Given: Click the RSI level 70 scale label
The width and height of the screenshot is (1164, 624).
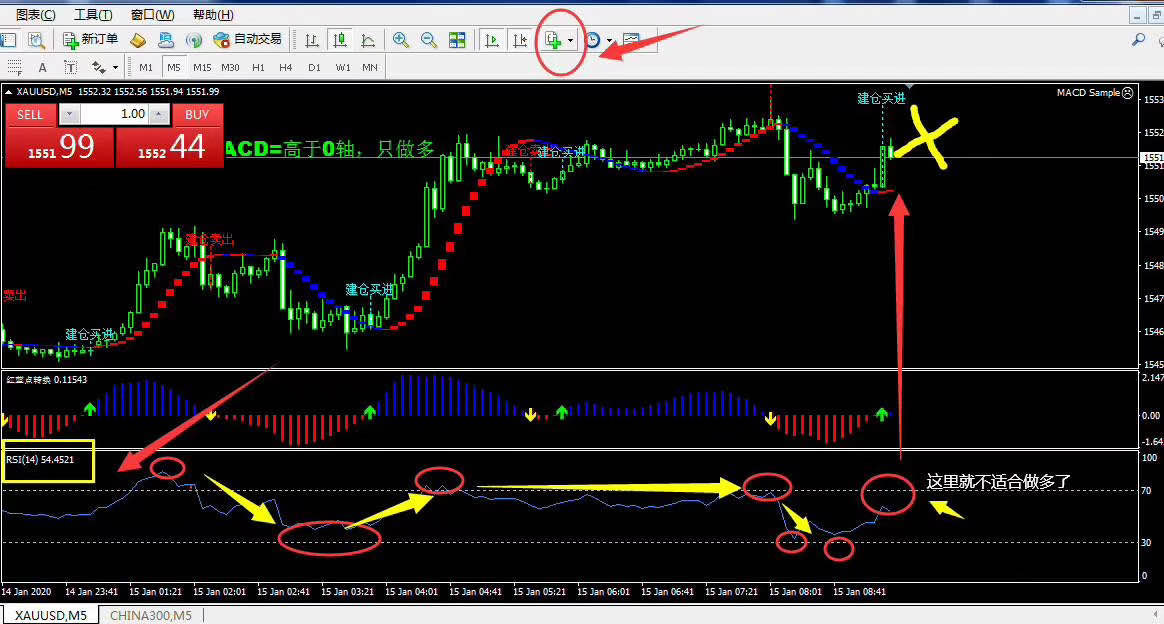Looking at the screenshot, I should click(1146, 490).
